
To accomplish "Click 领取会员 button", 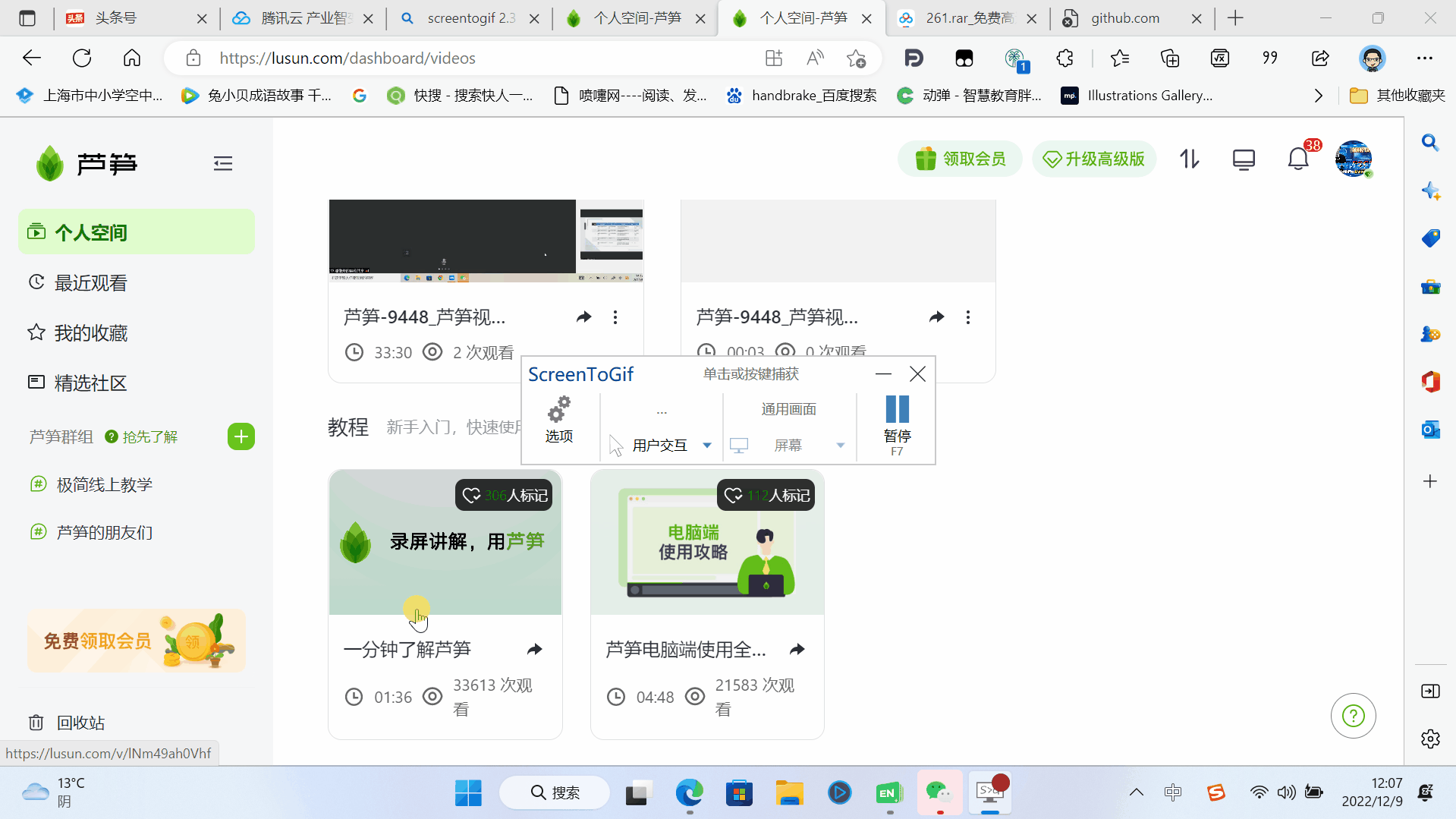I will click(960, 159).
